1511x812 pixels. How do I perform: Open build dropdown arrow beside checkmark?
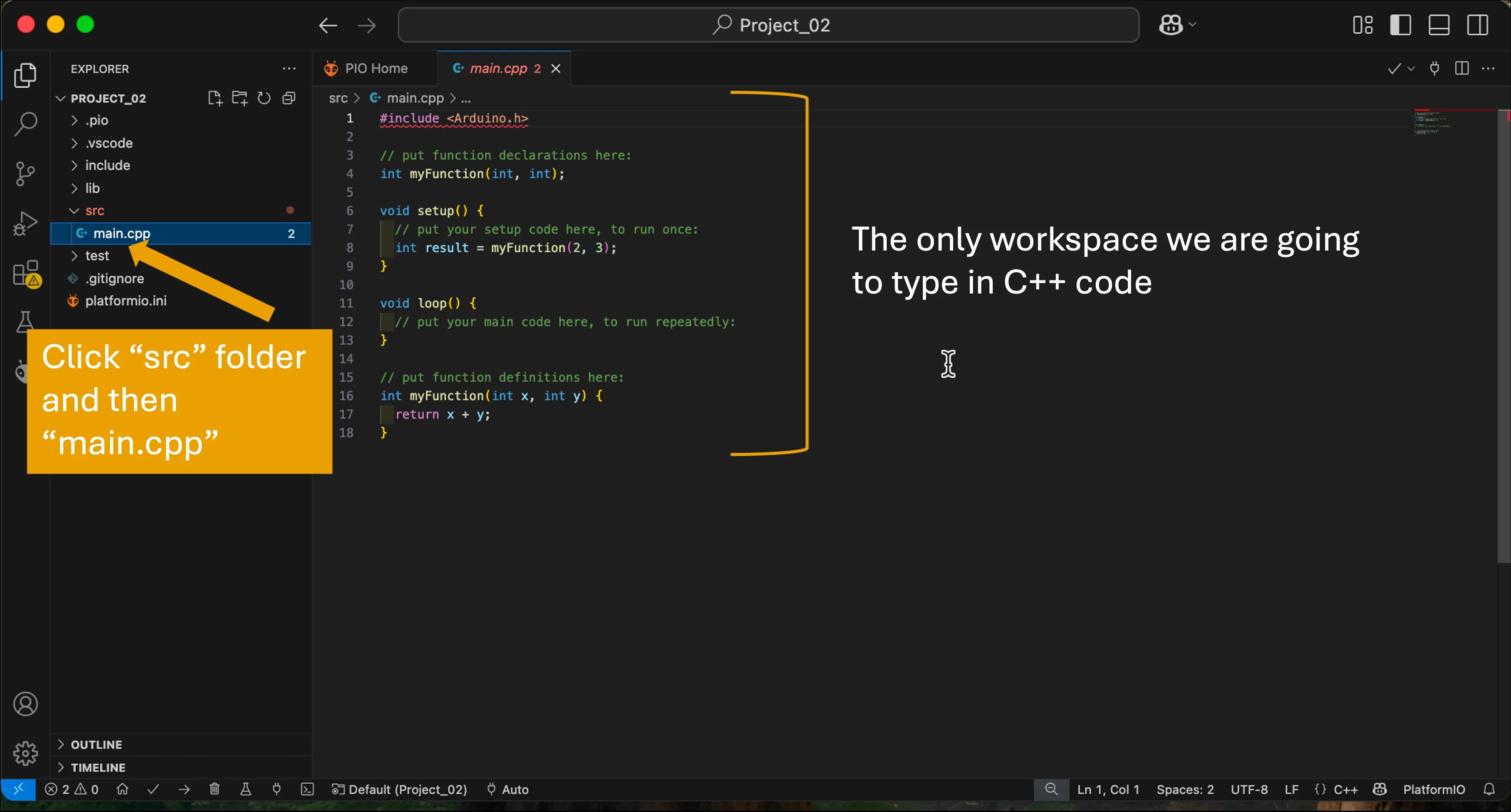1411,69
